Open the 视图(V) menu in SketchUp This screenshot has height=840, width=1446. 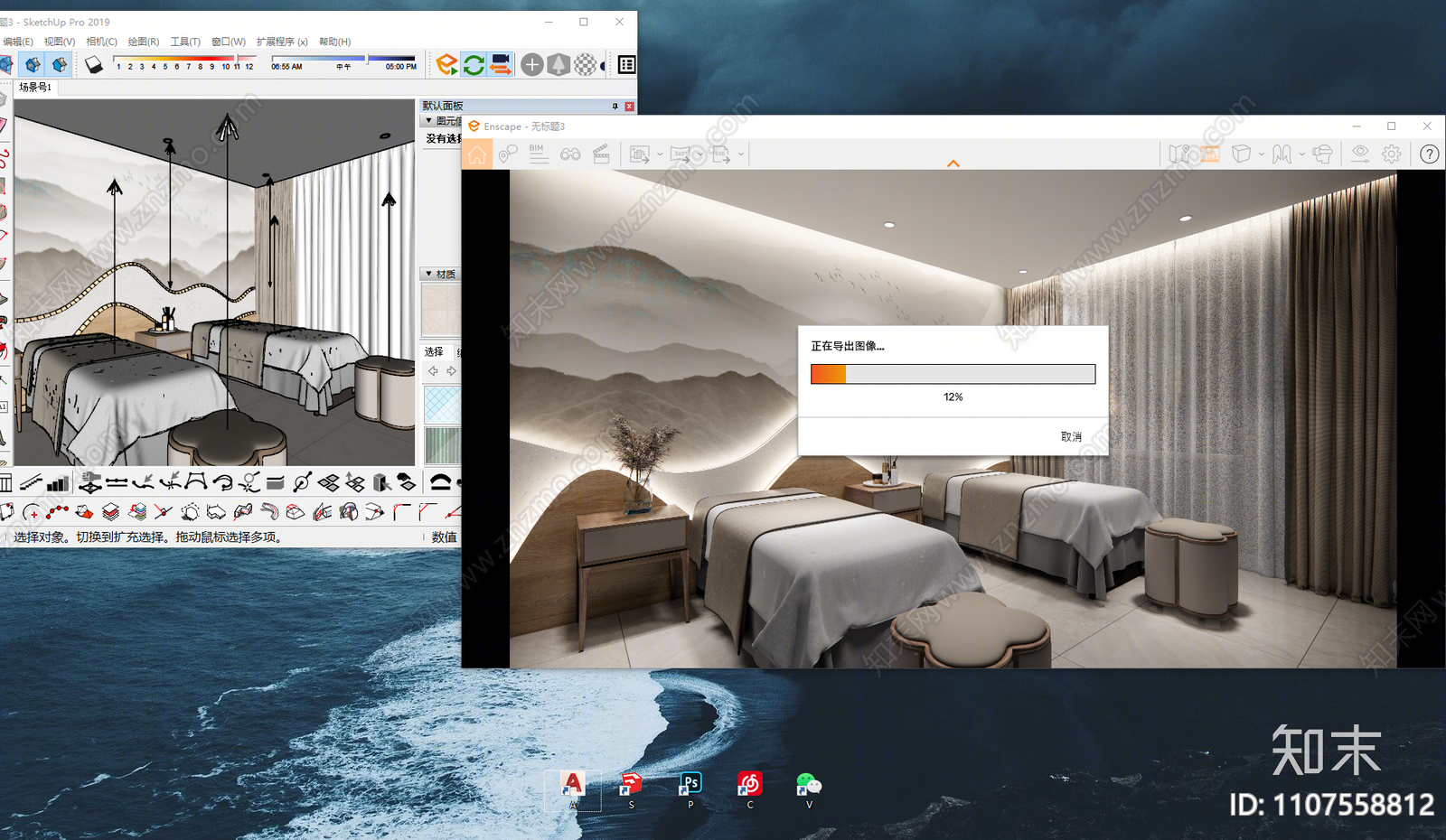click(60, 42)
